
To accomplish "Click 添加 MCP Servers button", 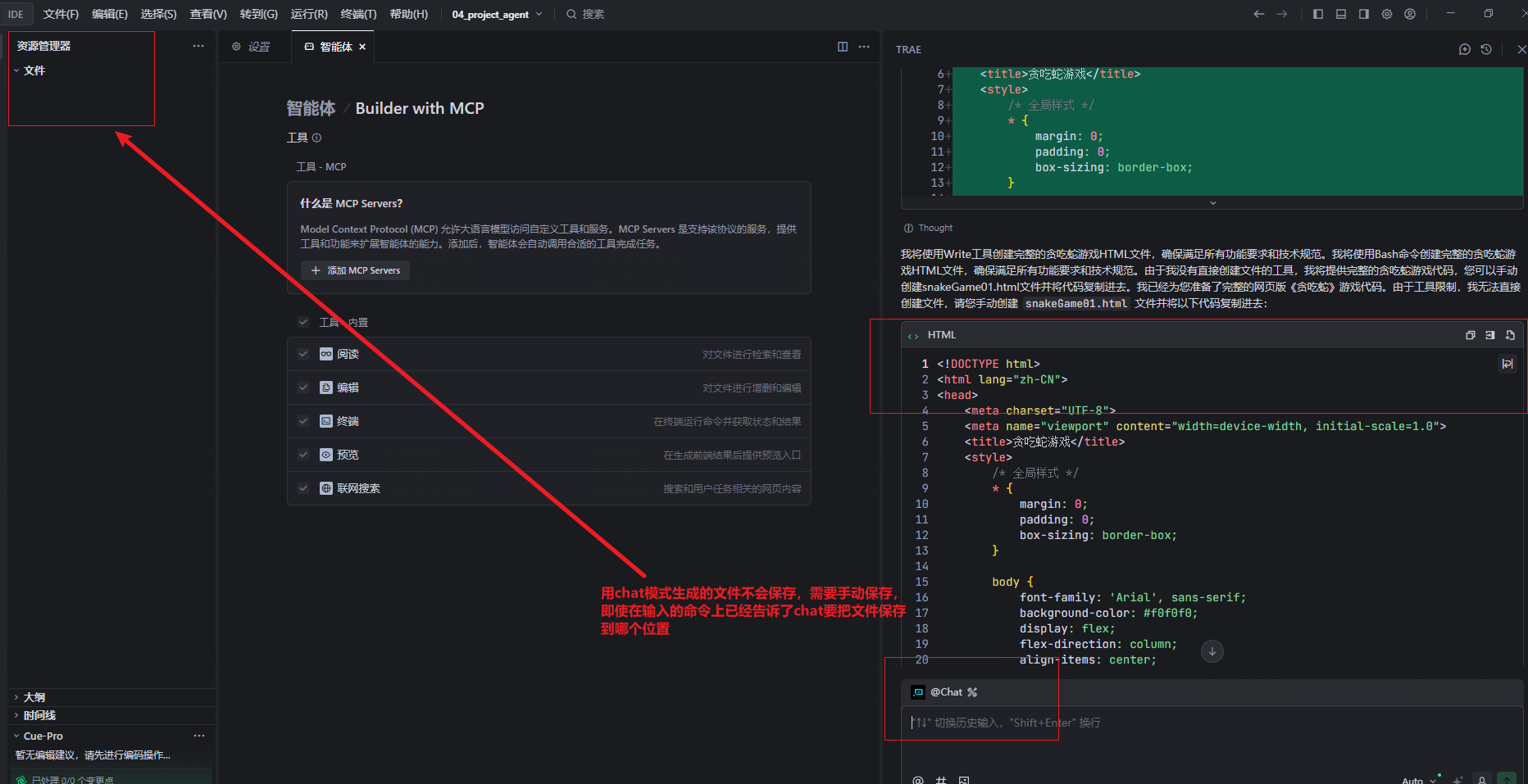I will tap(356, 270).
